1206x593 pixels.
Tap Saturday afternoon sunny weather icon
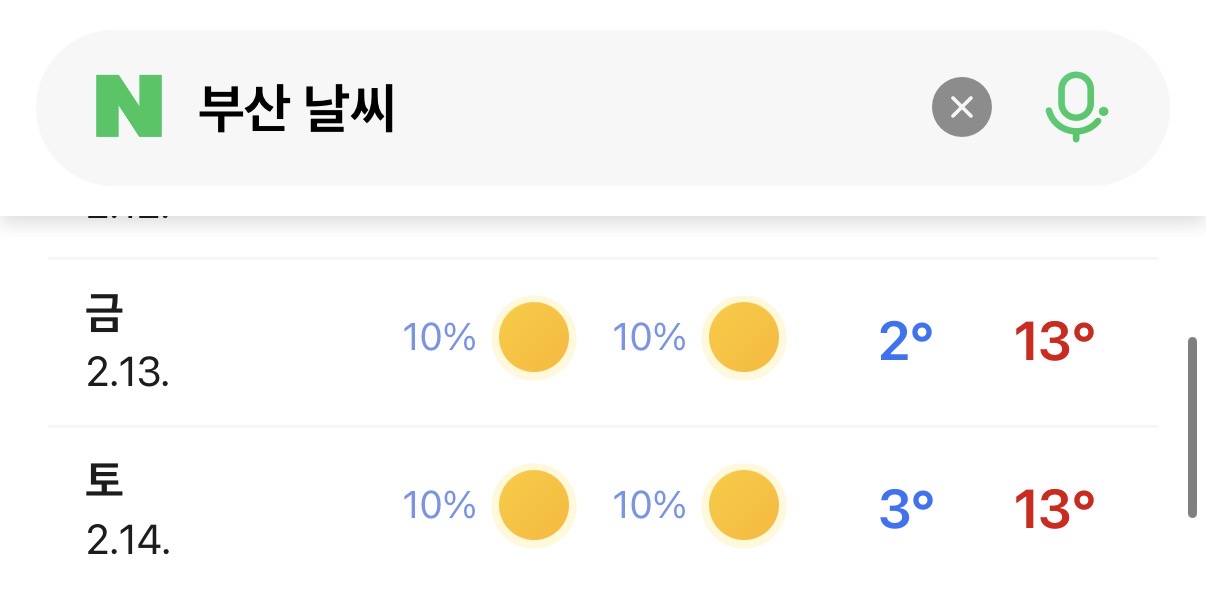tap(743, 505)
